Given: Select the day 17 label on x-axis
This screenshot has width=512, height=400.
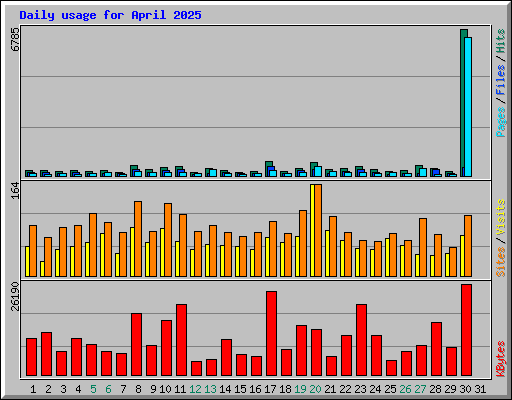Looking at the screenshot, I should [x=270, y=389].
